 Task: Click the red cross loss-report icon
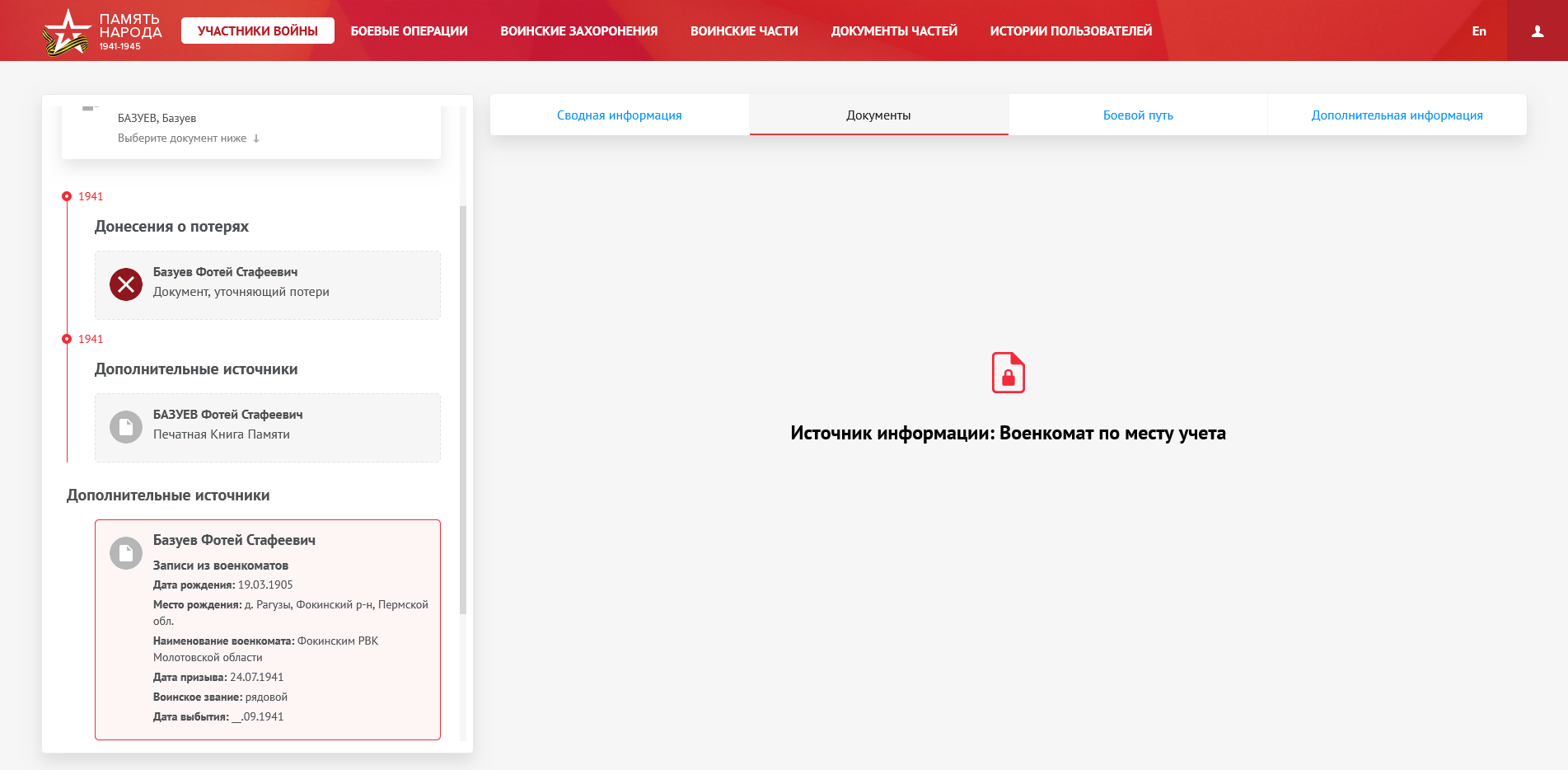point(126,284)
